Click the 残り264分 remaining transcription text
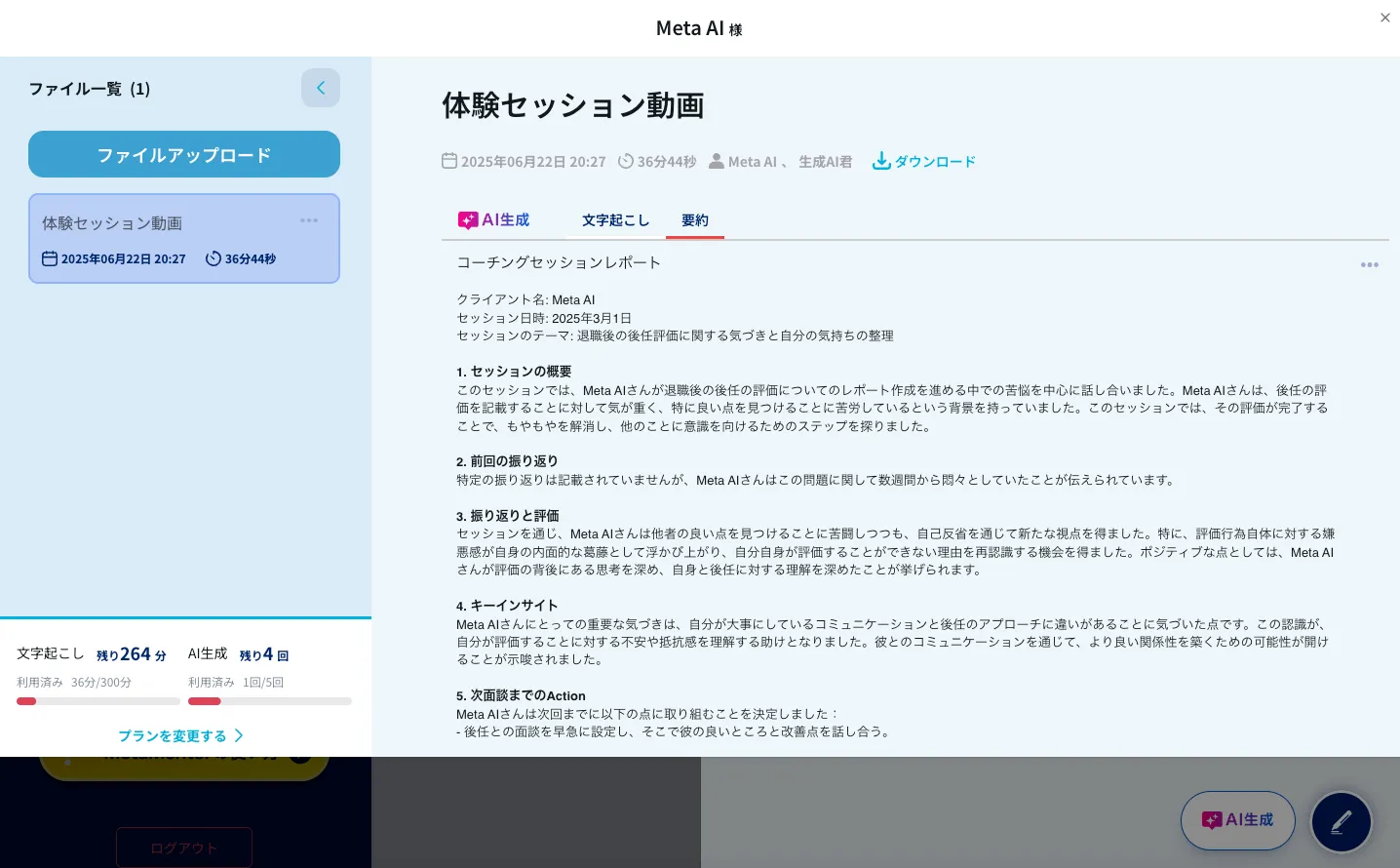 132,654
